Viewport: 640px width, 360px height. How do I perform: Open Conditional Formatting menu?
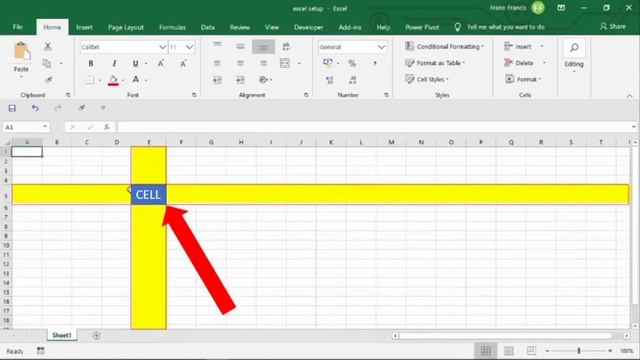(444, 47)
